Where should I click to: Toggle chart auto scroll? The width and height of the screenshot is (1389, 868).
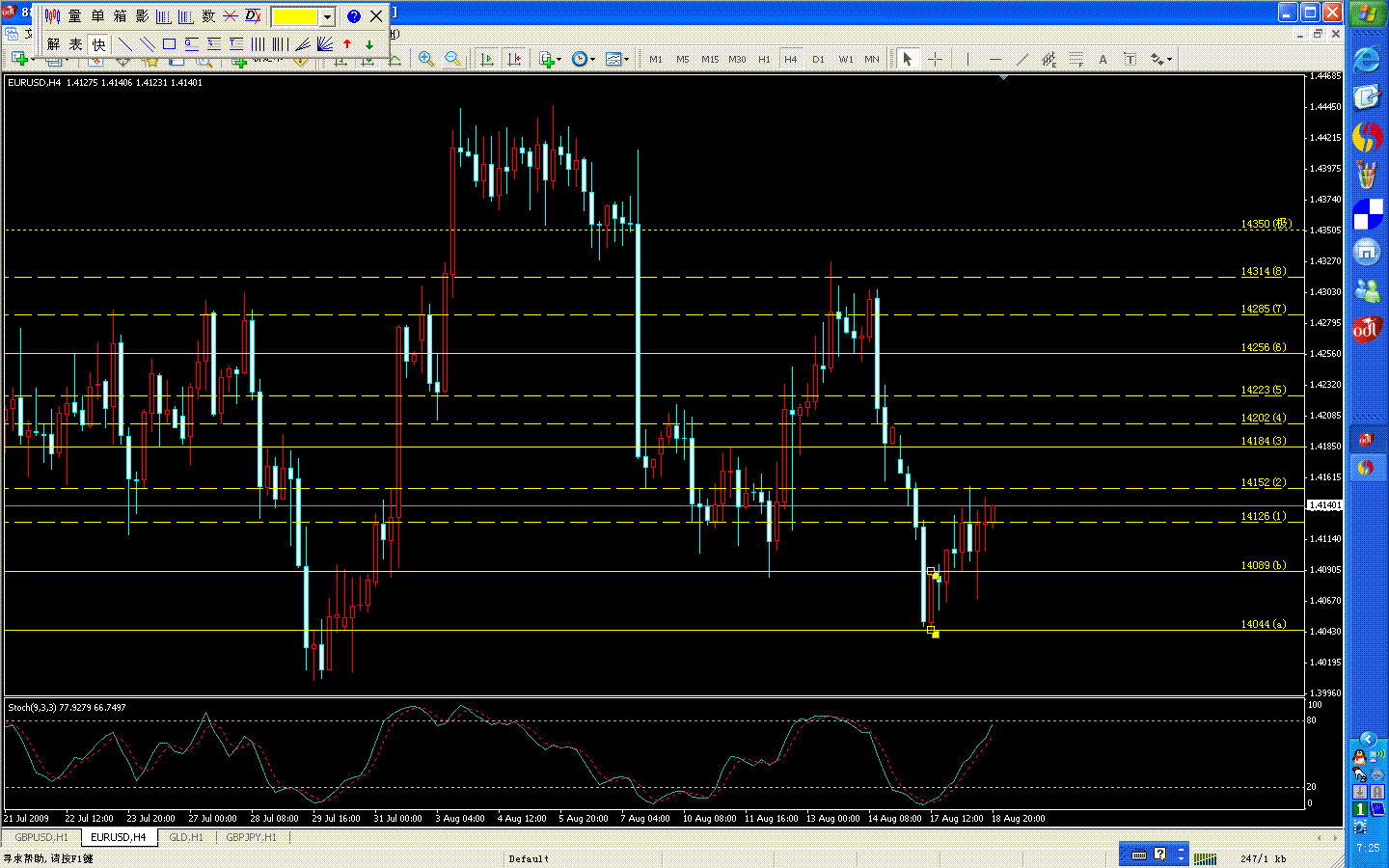point(487,60)
